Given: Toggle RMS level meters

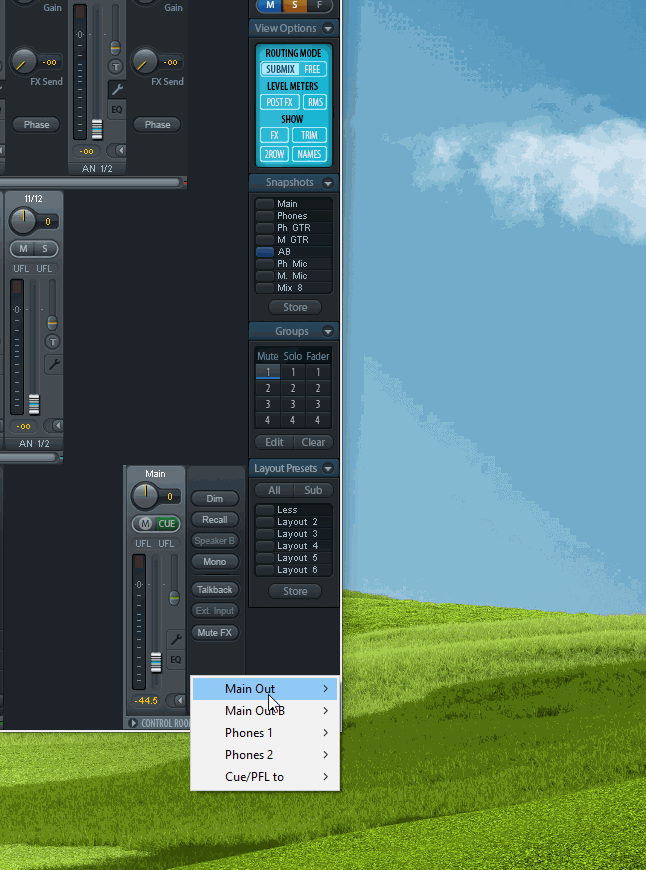Looking at the screenshot, I should [315, 102].
